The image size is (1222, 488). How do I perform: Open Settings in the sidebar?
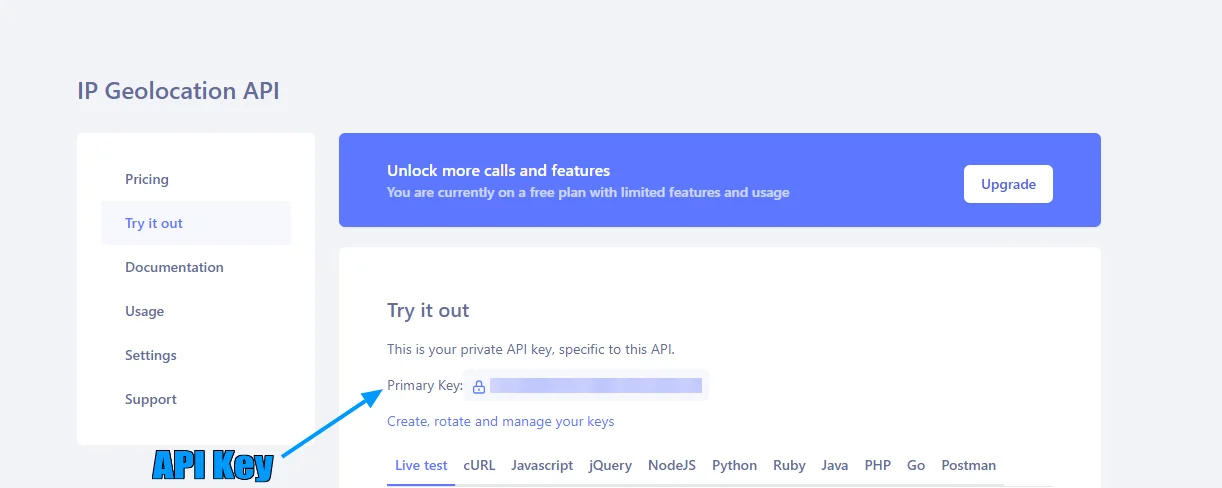[x=151, y=355]
